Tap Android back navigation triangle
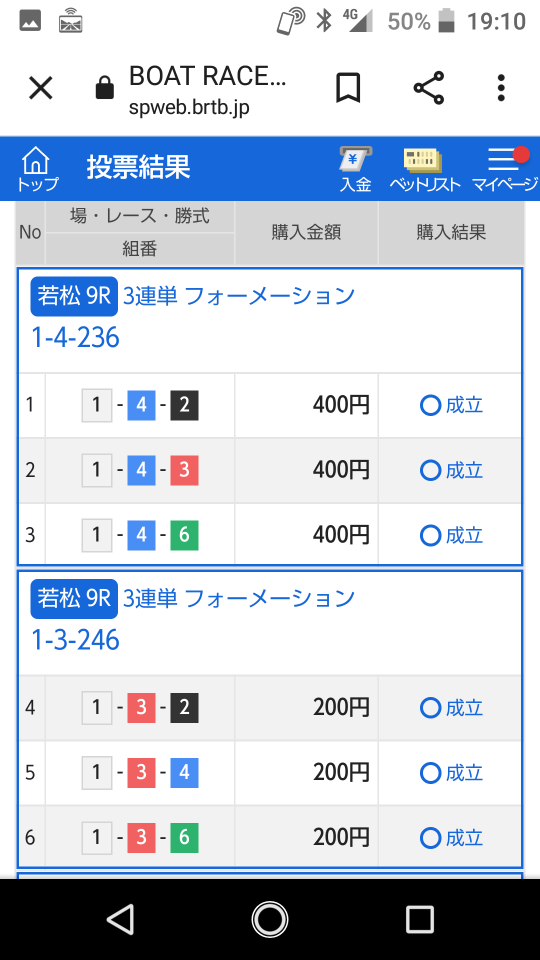The height and width of the screenshot is (960, 540). (x=121, y=919)
